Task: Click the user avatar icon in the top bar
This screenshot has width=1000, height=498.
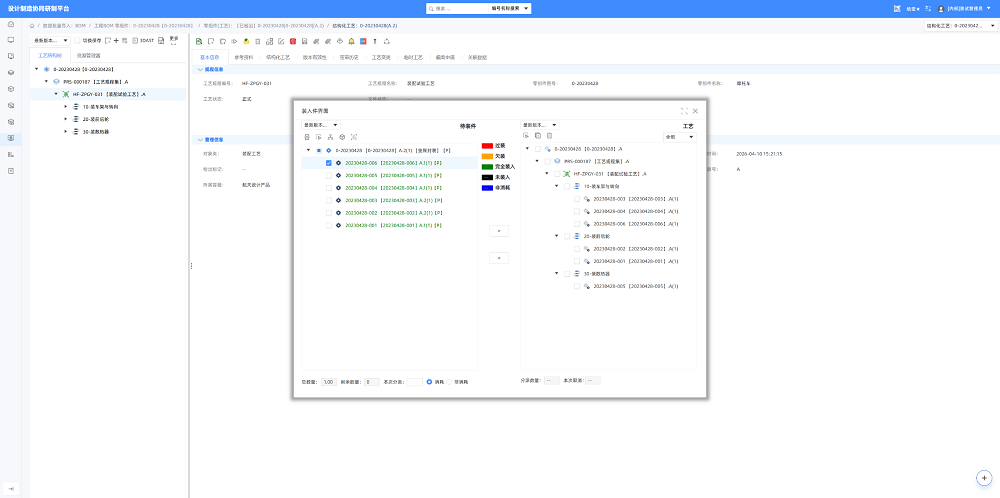Action: (941, 8)
